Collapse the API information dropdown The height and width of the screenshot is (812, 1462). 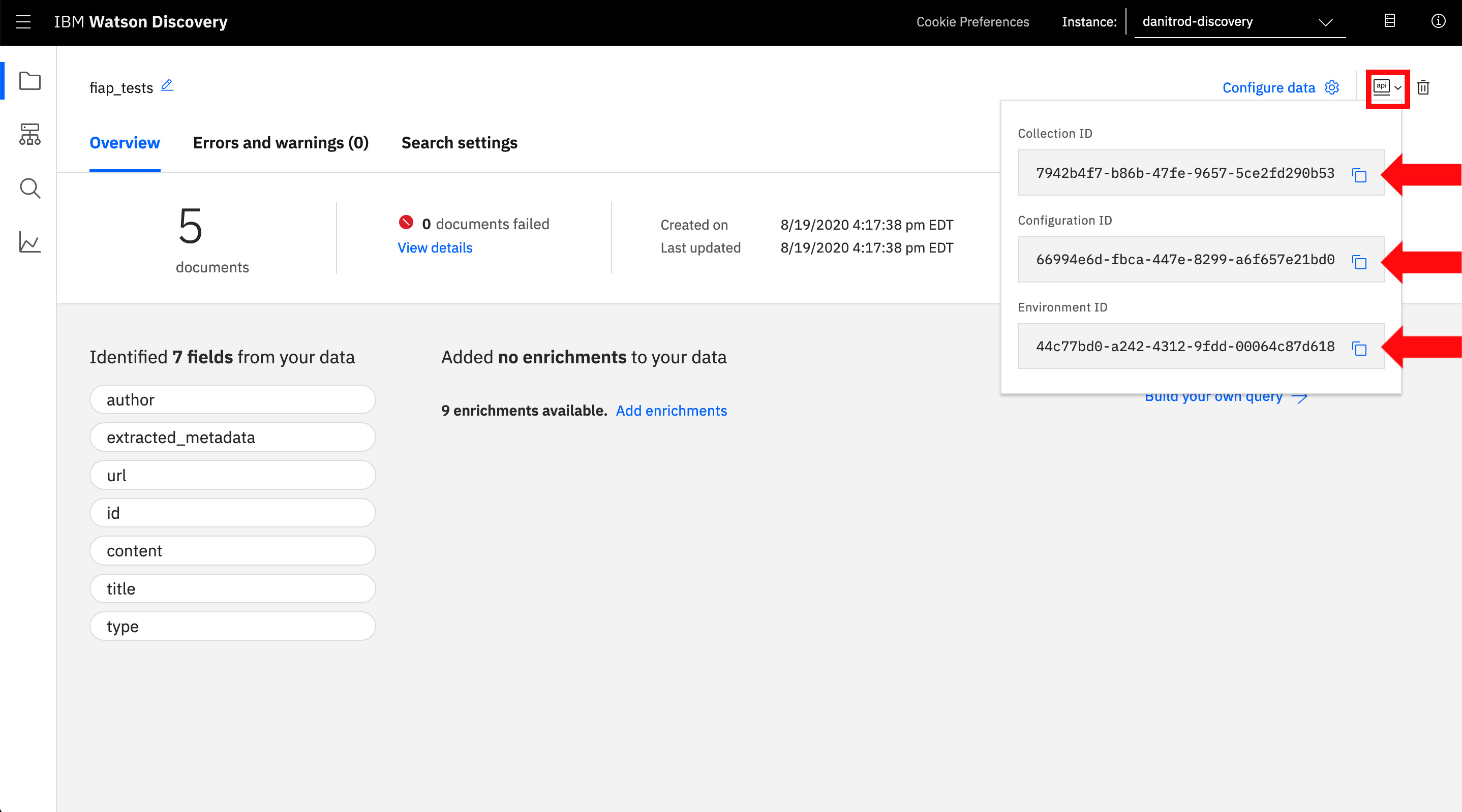[x=1387, y=88]
